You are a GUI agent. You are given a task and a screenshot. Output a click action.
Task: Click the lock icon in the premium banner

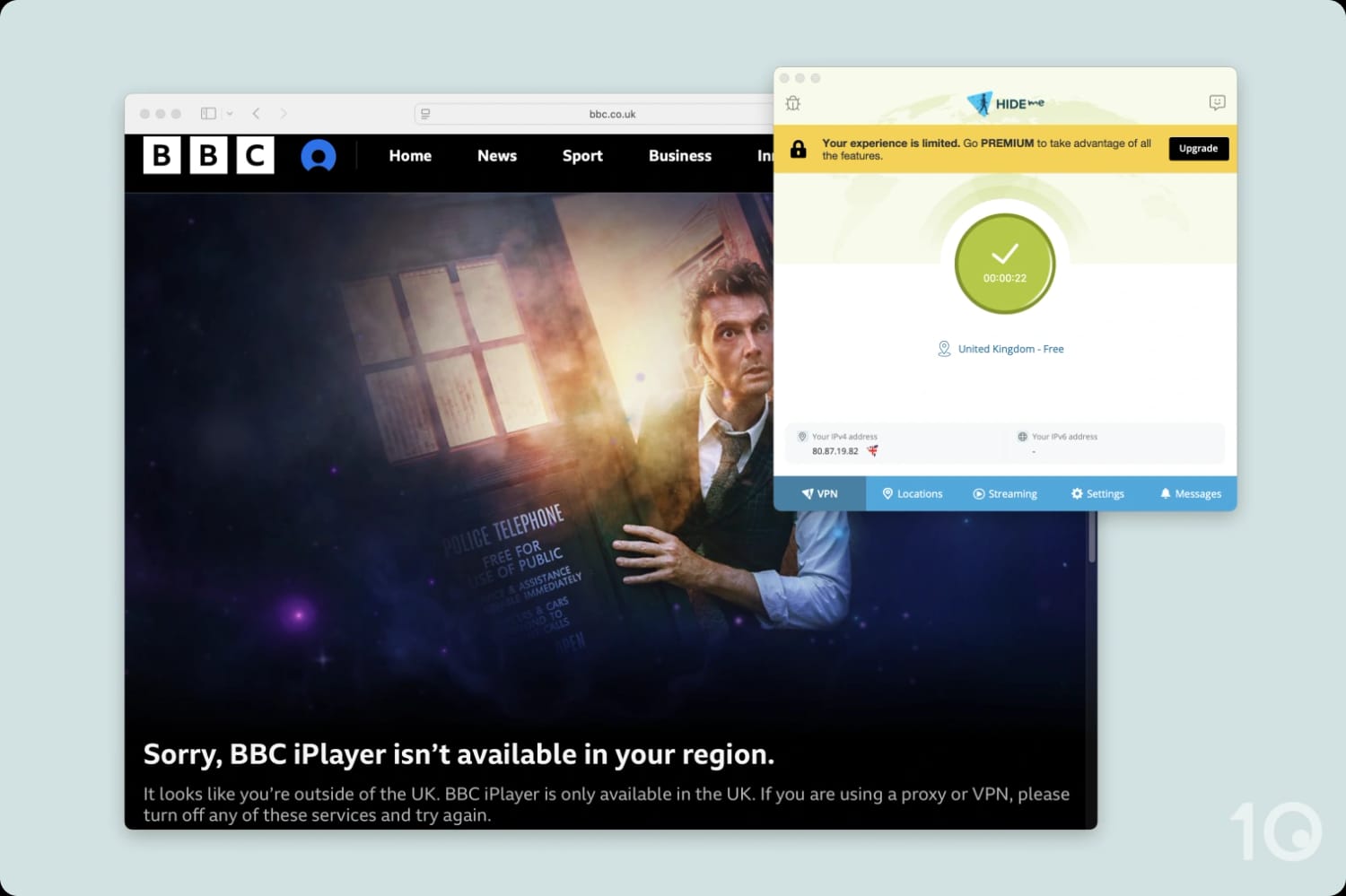(797, 148)
